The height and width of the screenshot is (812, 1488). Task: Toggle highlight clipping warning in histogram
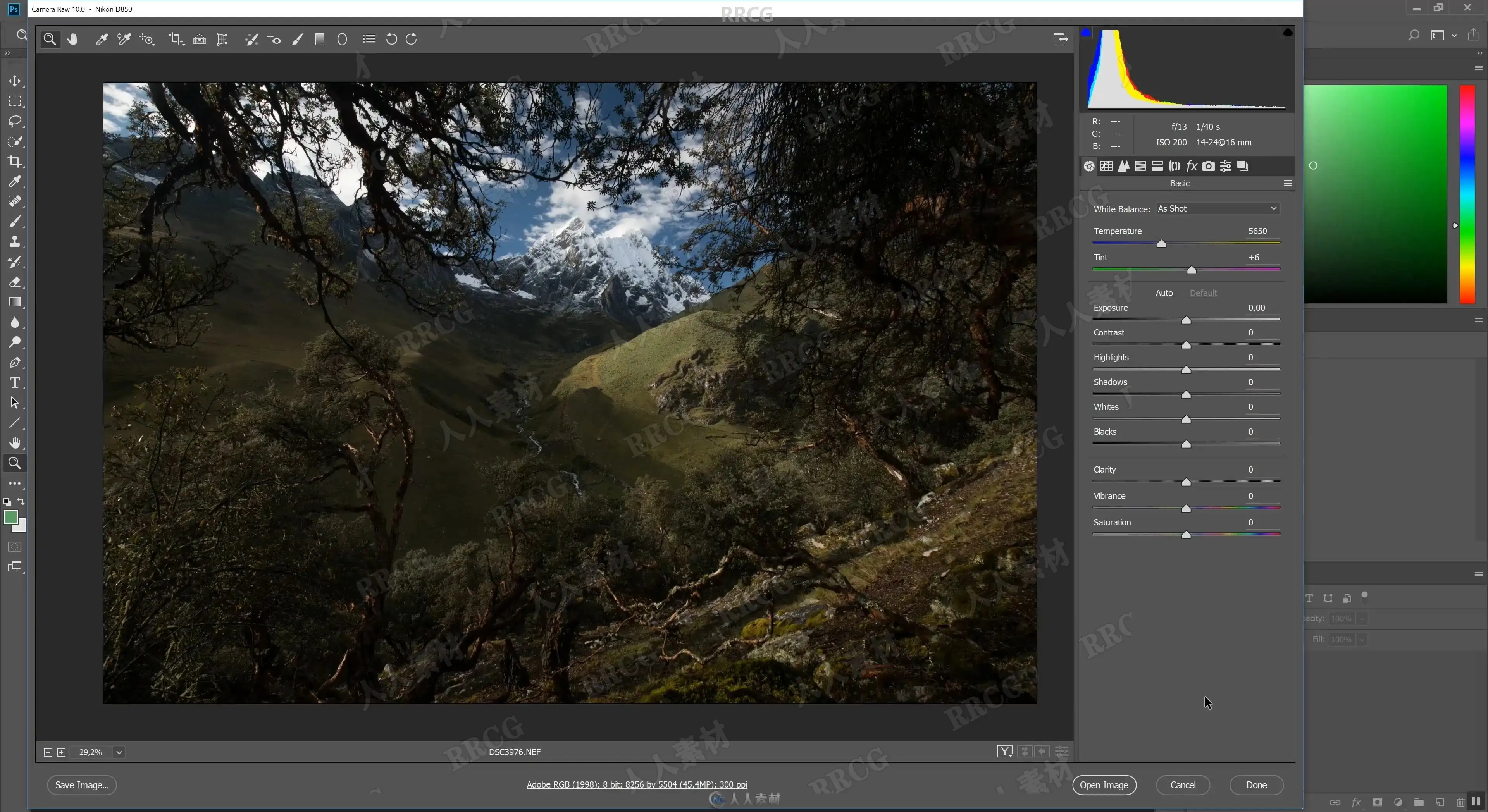point(1287,33)
